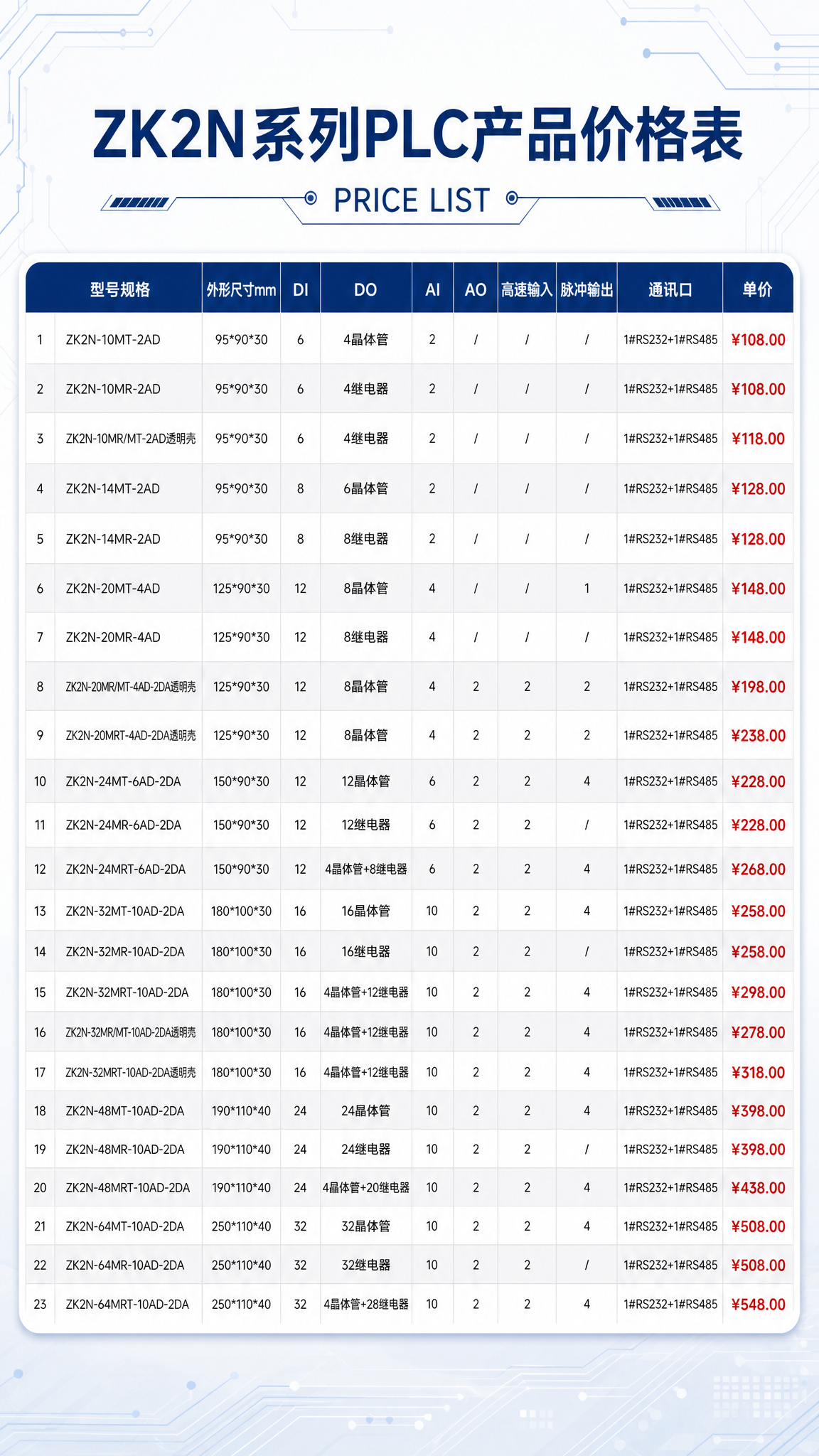Image resolution: width=819 pixels, height=1456 pixels.
Task: Click the 型号规格 column header
Action: click(x=120, y=289)
